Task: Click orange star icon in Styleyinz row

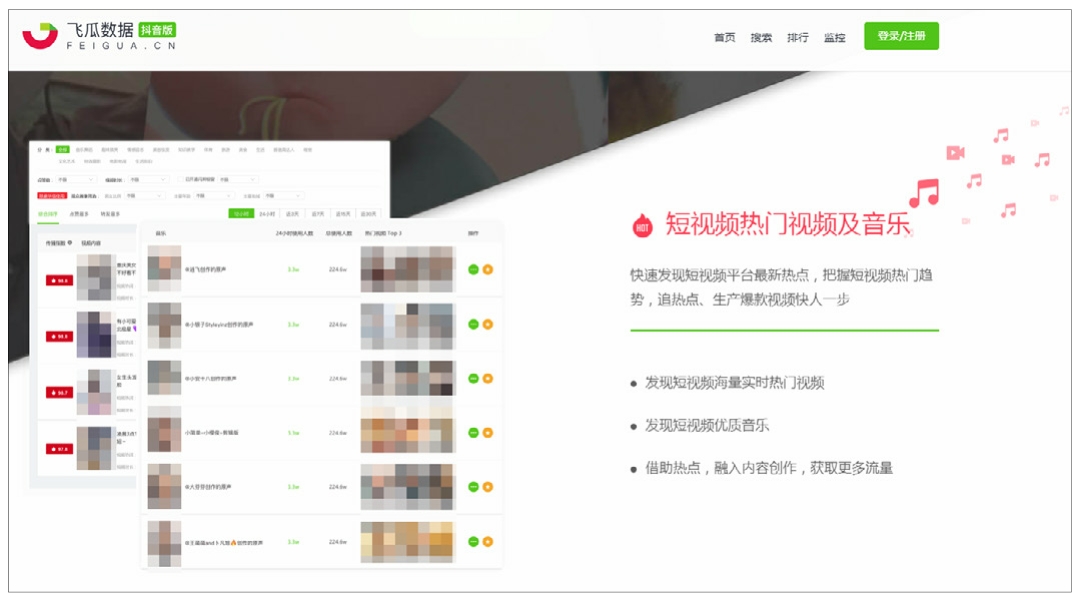Action: click(488, 324)
